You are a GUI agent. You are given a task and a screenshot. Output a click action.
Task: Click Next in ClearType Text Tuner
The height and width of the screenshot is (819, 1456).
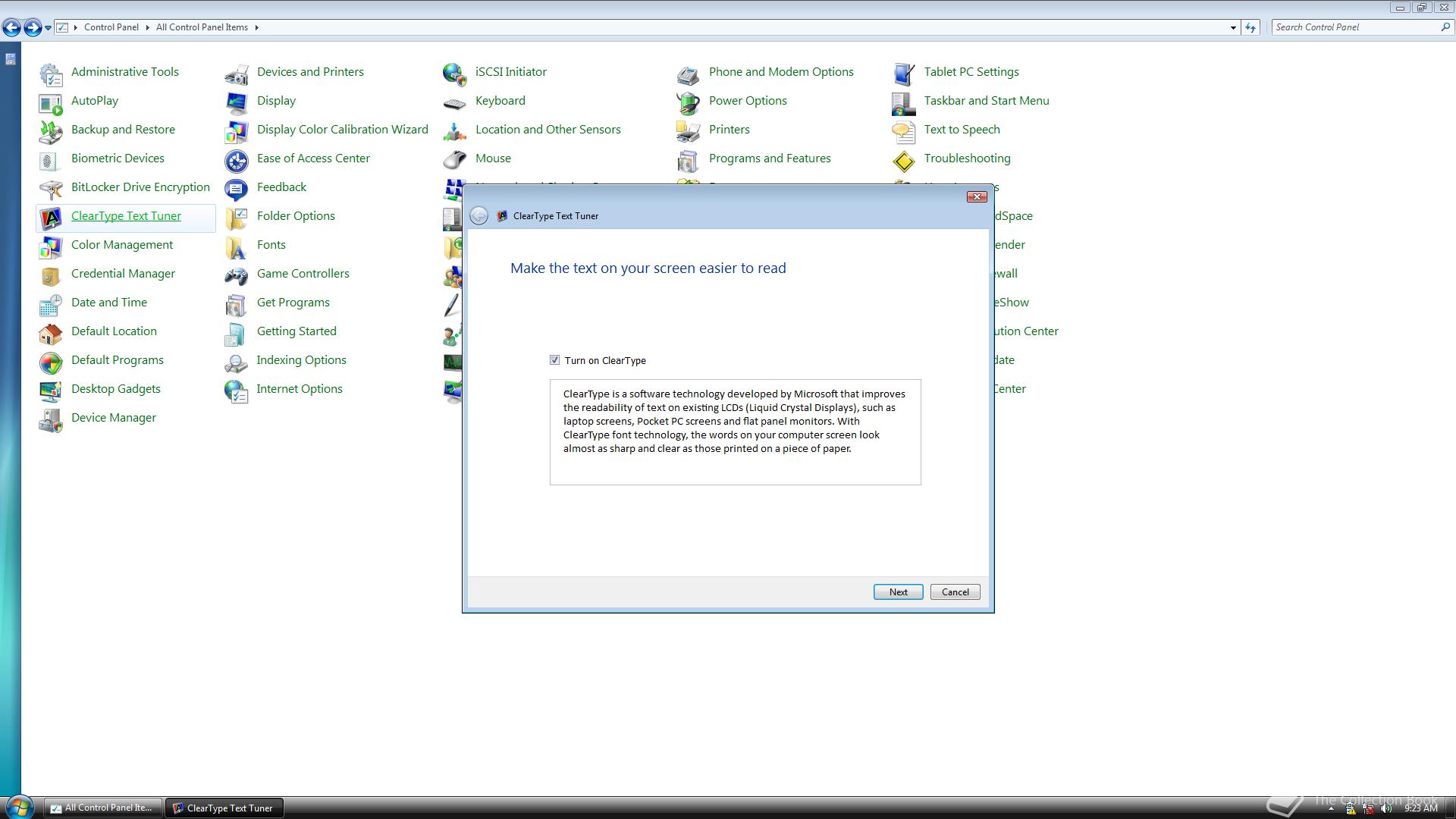click(898, 592)
